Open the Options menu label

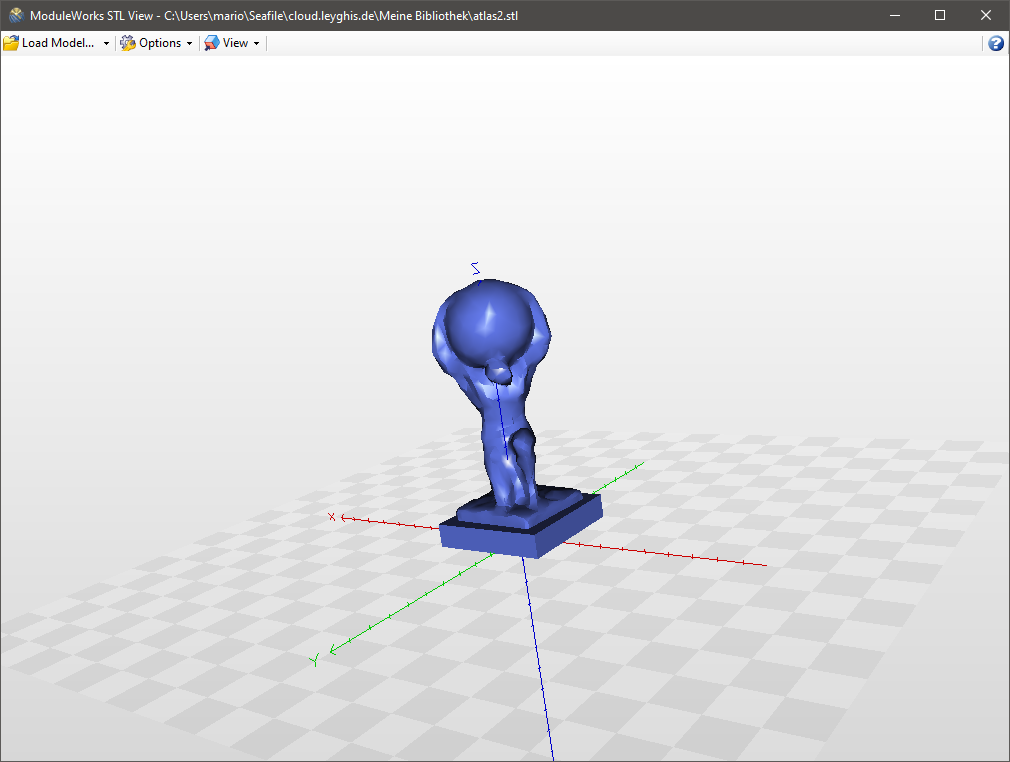[x=160, y=43]
